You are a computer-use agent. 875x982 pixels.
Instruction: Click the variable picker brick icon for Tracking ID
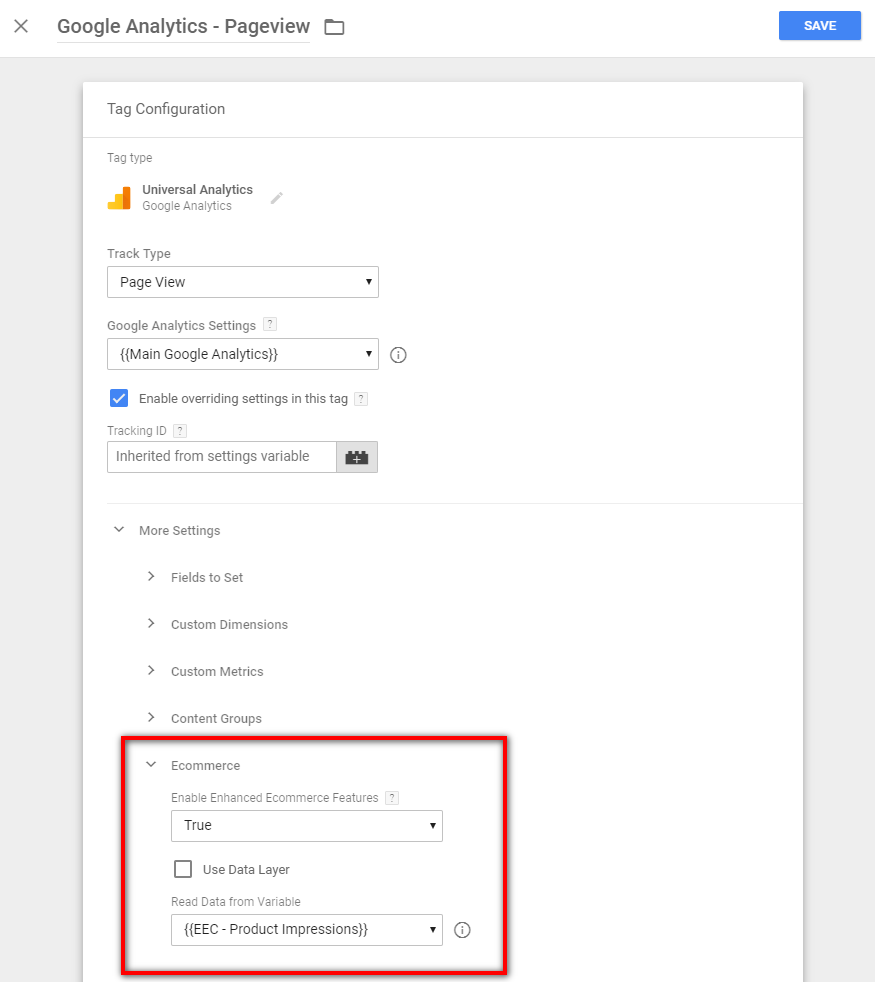(x=357, y=457)
